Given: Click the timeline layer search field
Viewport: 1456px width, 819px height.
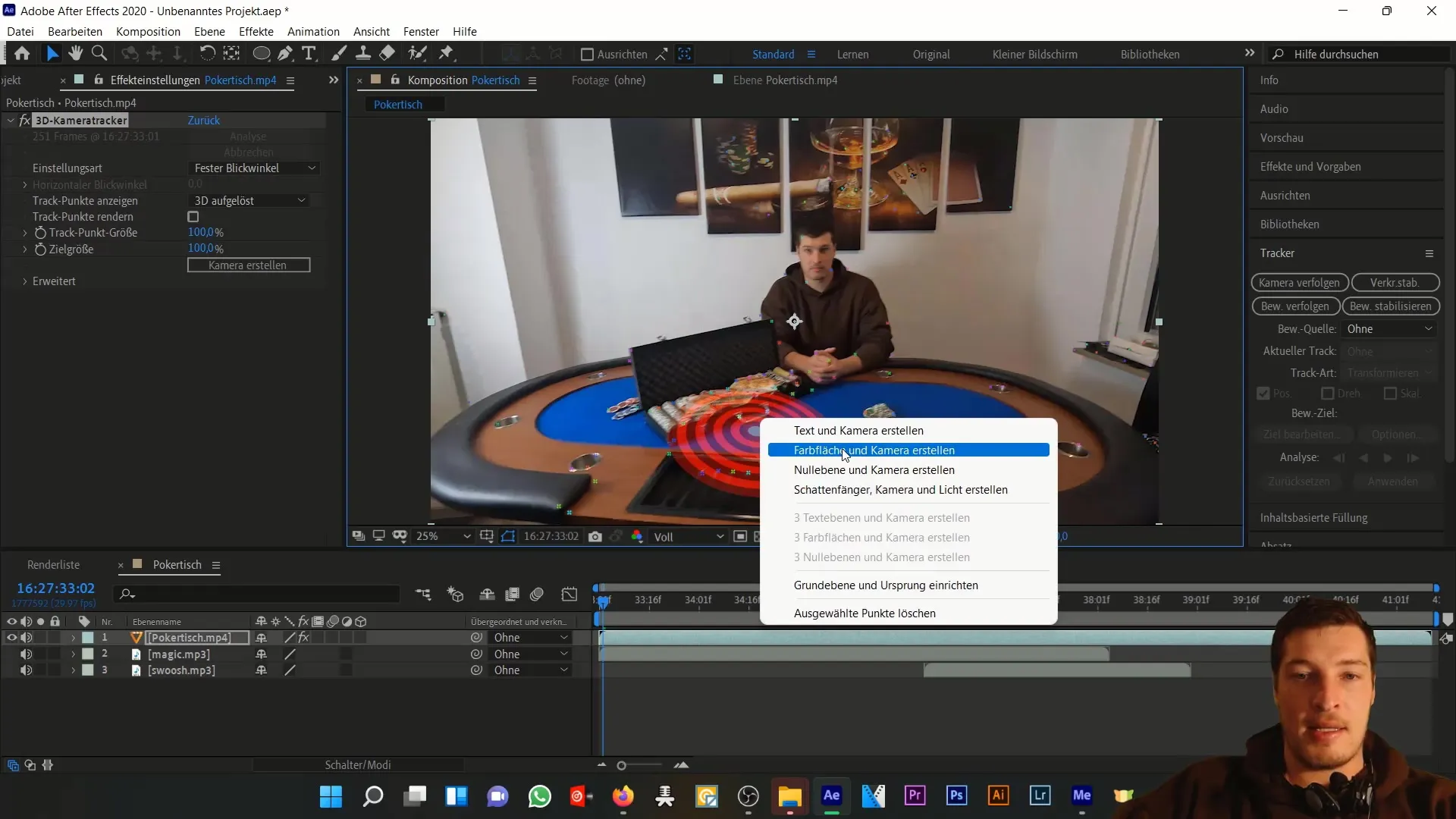Looking at the screenshot, I should click(x=256, y=595).
